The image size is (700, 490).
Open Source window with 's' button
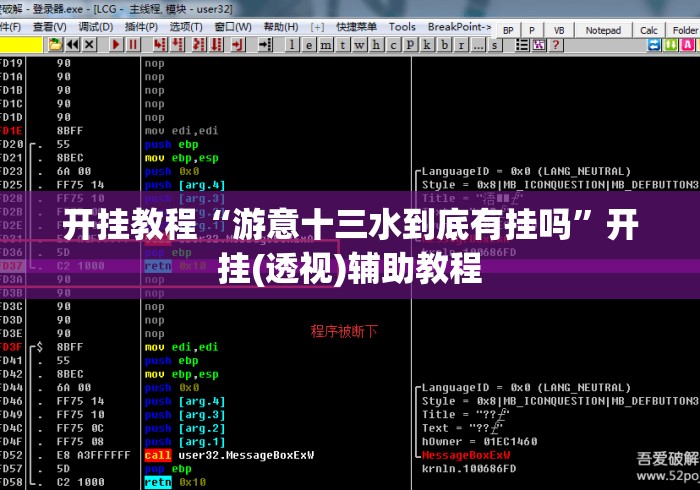(495, 45)
